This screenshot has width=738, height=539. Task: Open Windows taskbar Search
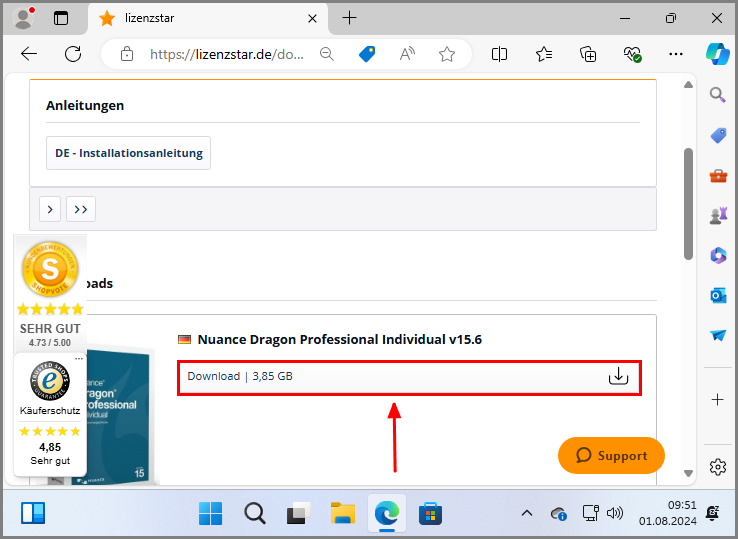click(255, 513)
